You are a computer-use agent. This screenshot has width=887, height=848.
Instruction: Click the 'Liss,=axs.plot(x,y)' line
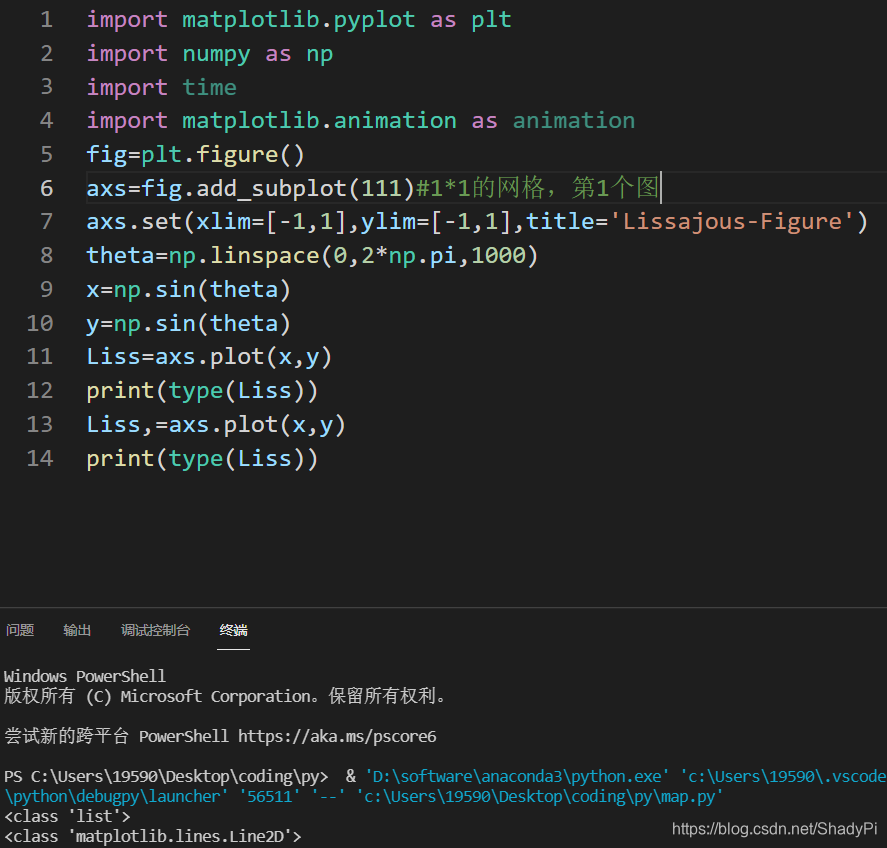pos(216,425)
